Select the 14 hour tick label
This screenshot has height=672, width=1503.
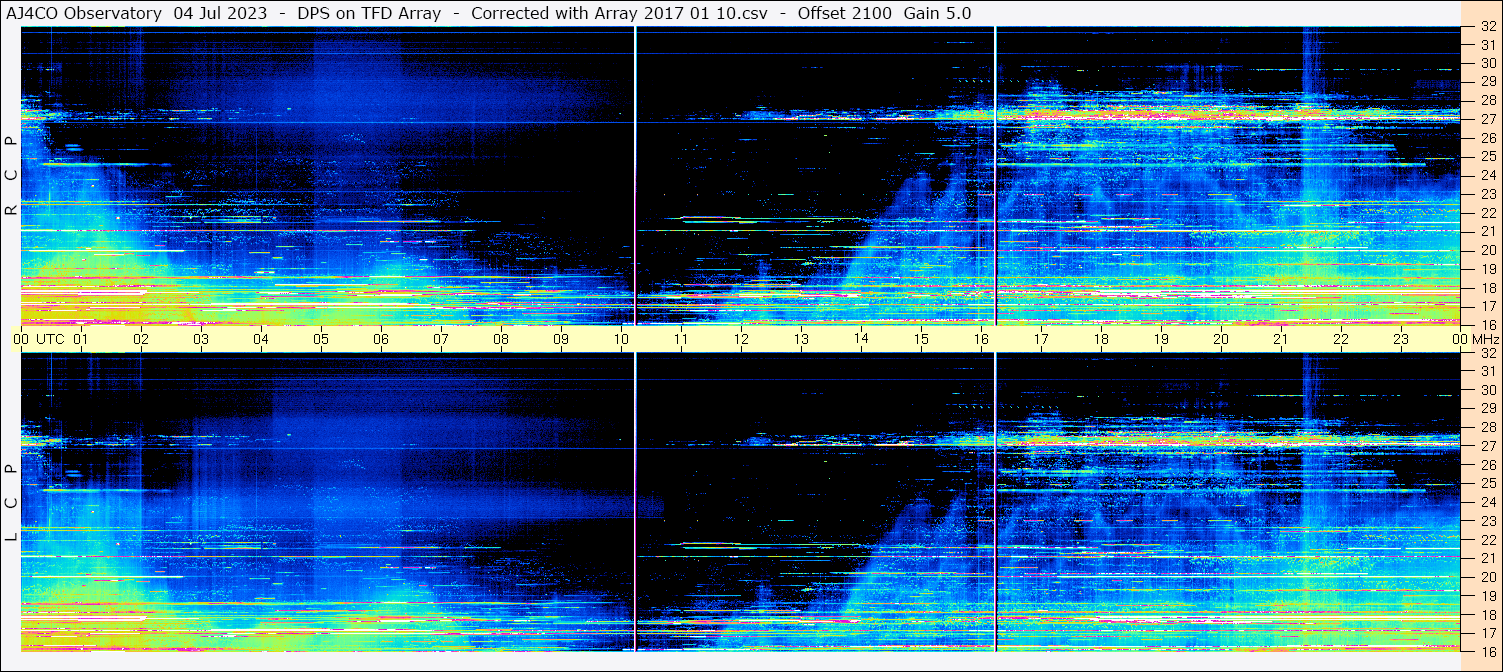click(x=861, y=339)
